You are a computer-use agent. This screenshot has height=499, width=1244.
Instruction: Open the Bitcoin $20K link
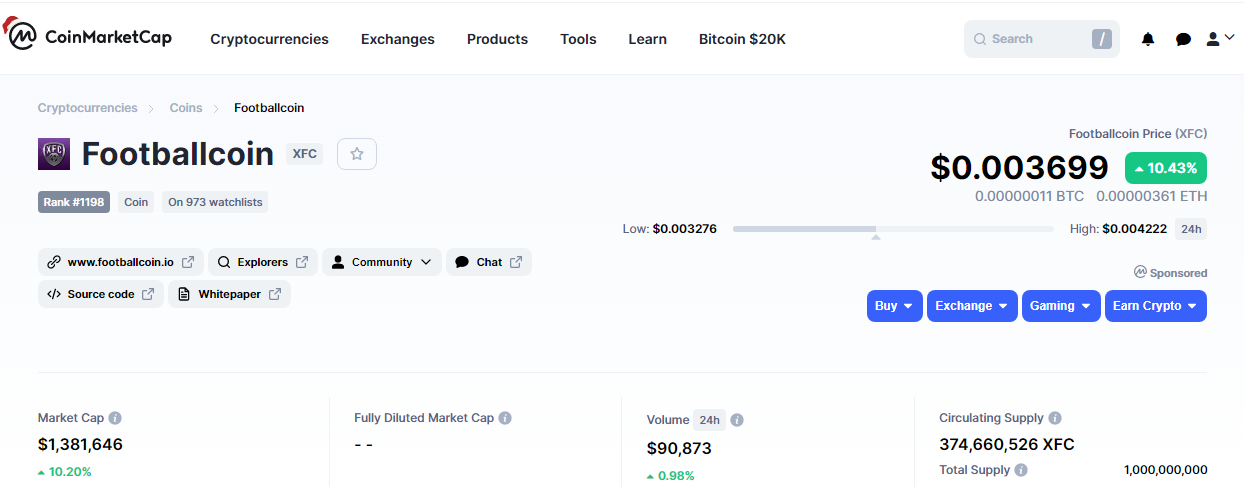pos(742,39)
